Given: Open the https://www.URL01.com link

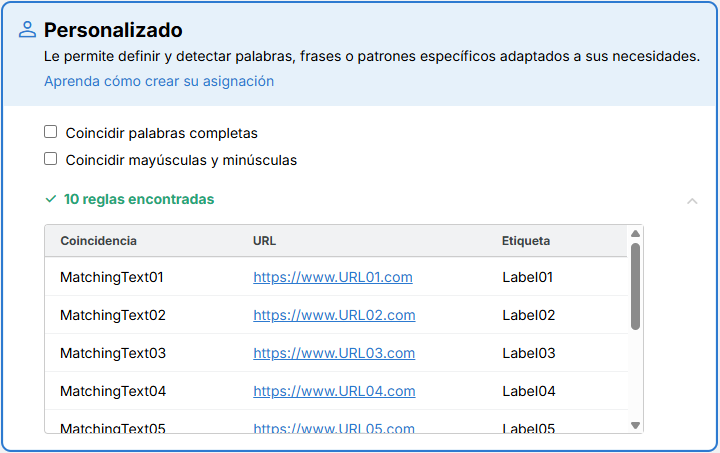Looking at the screenshot, I should pos(333,277).
